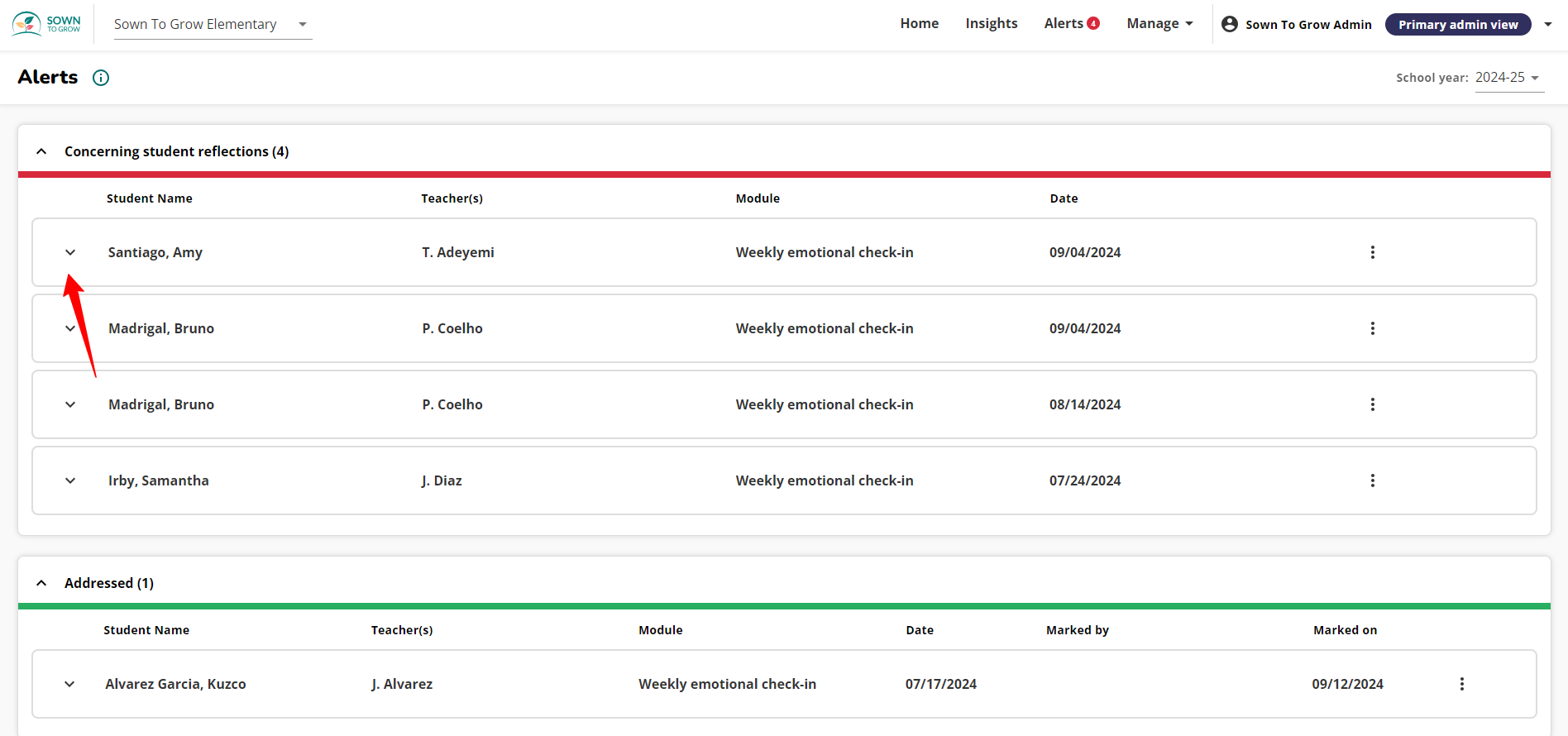Open Insights in navigation

(992, 23)
